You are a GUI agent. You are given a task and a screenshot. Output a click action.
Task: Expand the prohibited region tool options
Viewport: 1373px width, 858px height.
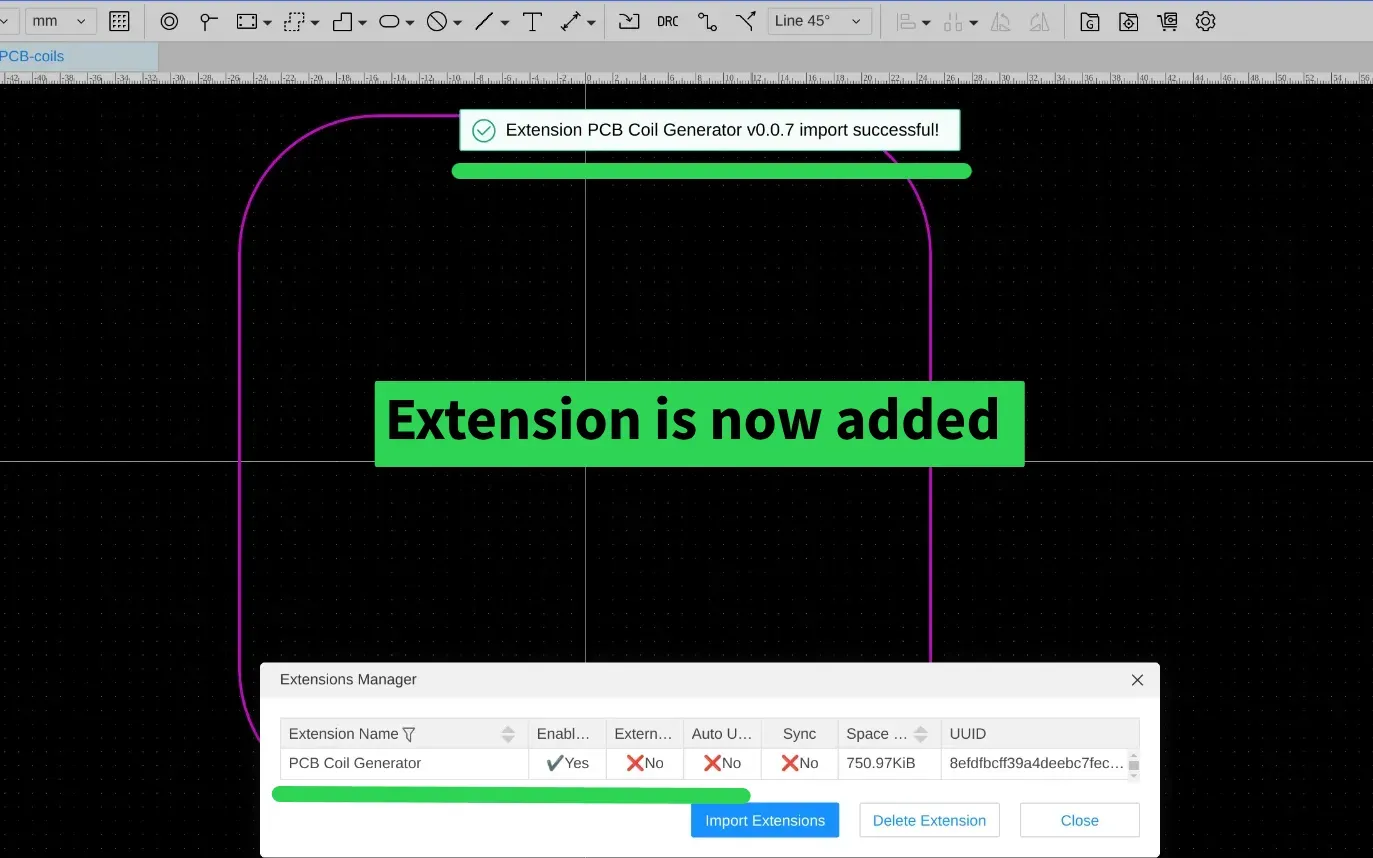pyautogui.click(x=457, y=22)
